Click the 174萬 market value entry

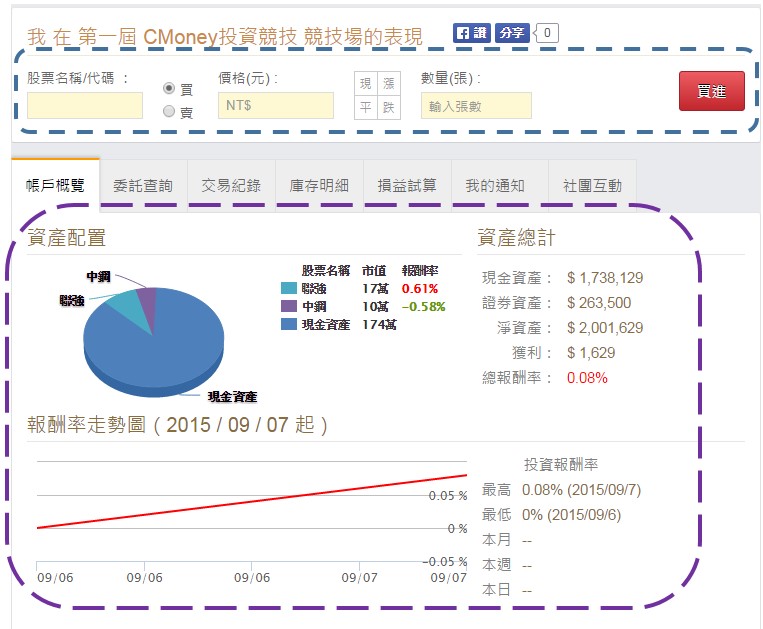coord(380,324)
